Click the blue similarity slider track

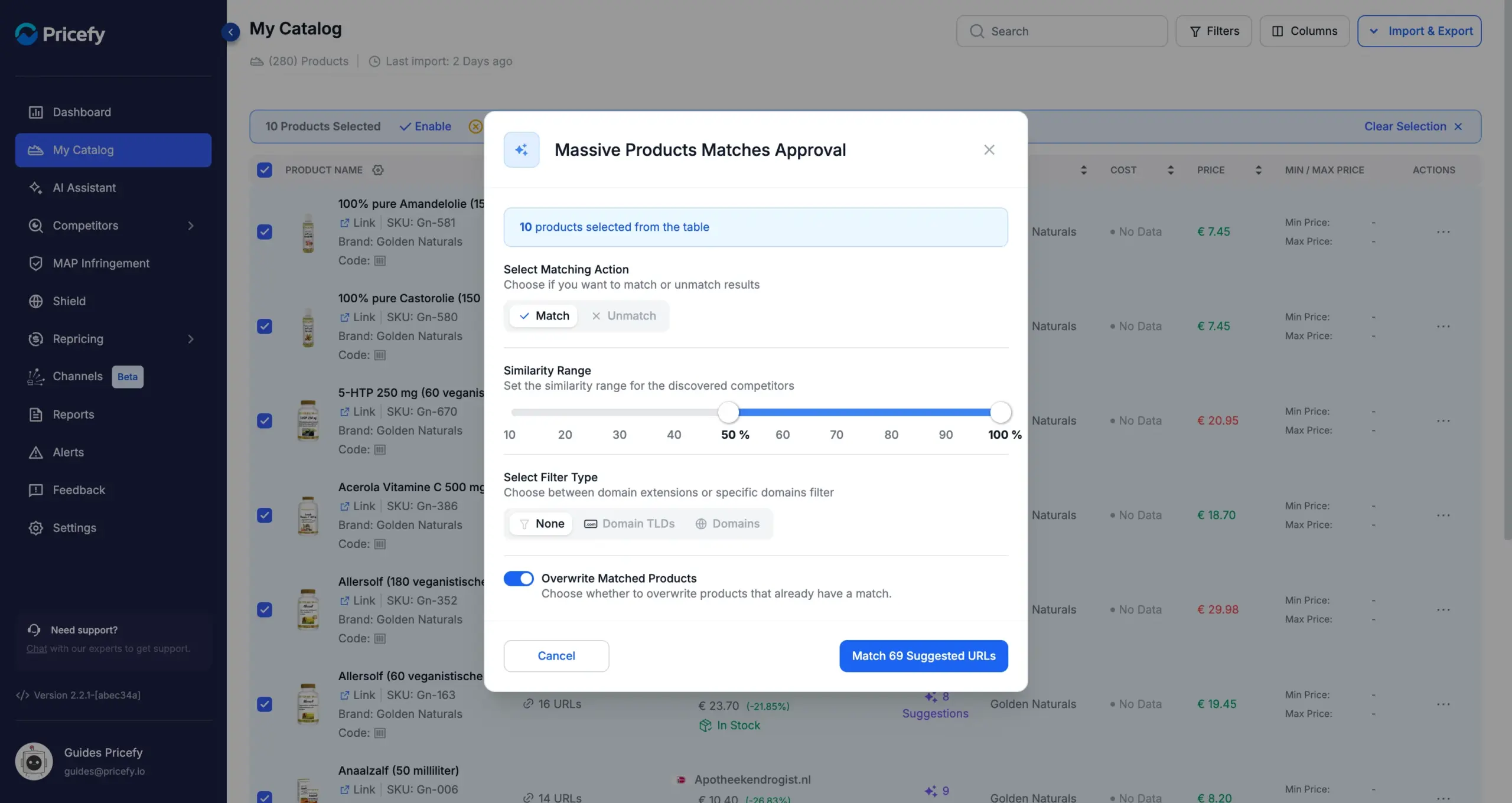[865, 412]
